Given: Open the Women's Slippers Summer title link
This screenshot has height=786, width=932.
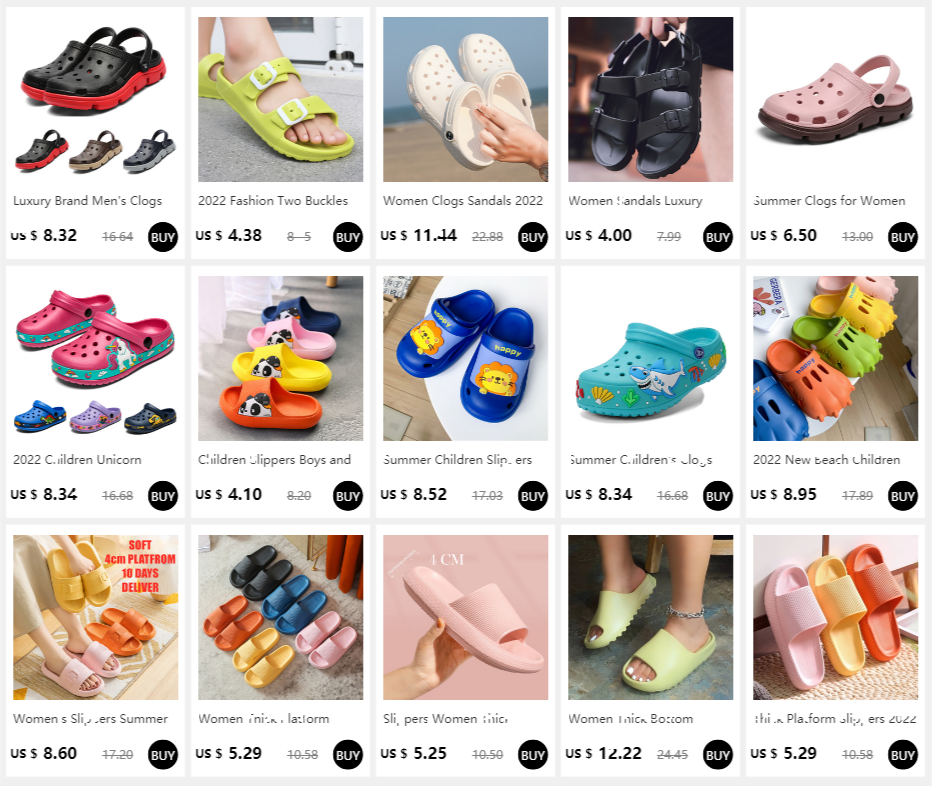Looking at the screenshot, I should click(90, 718).
